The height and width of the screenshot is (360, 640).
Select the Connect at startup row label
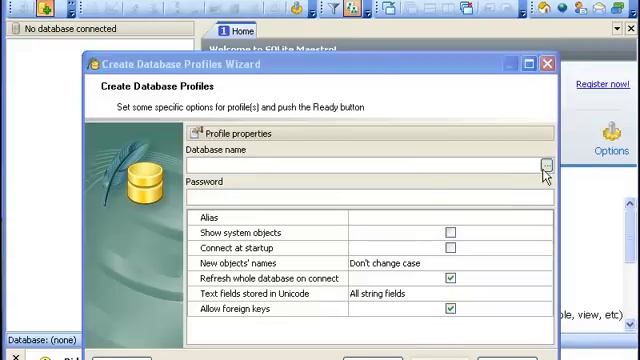point(236,248)
